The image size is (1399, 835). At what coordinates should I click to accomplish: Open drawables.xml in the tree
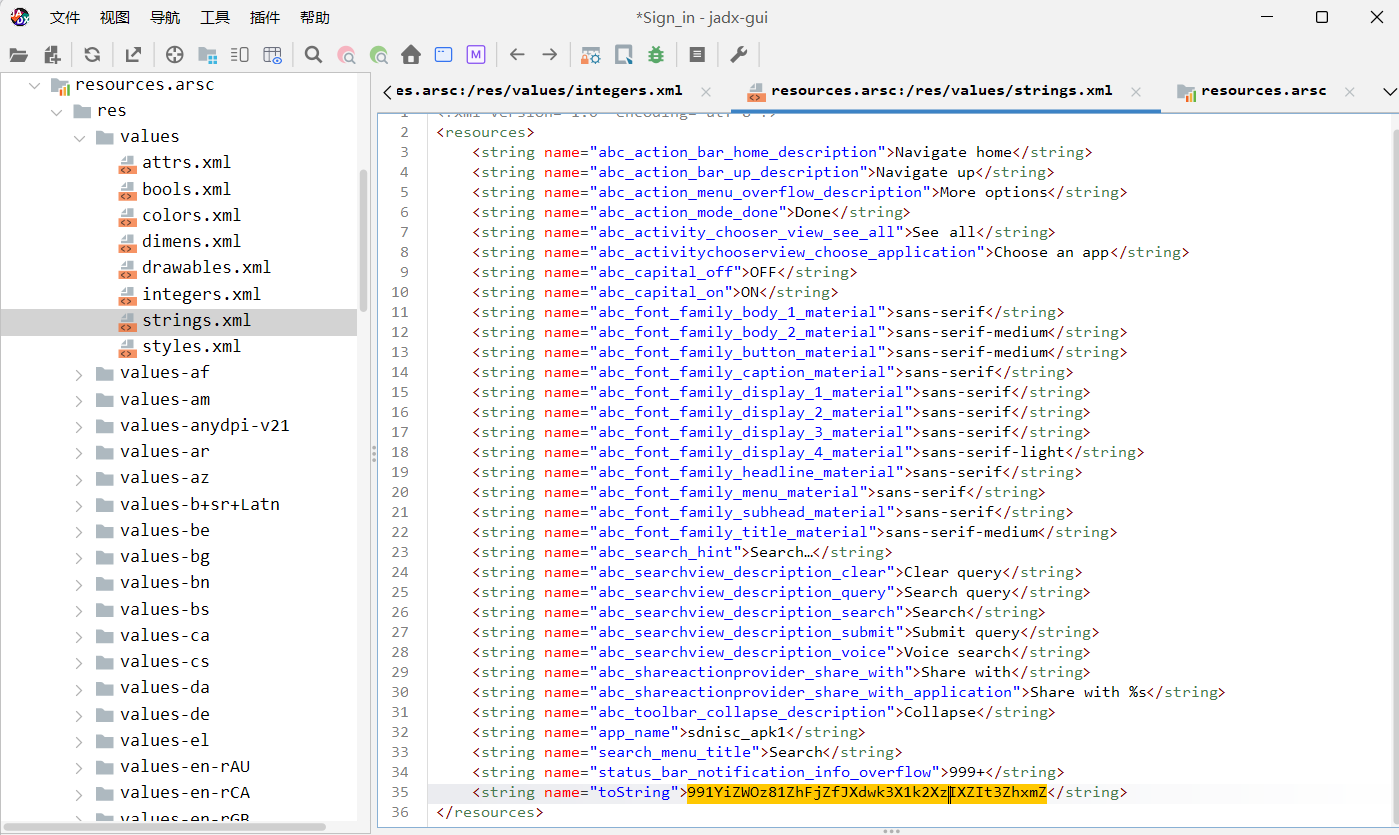tap(206, 268)
